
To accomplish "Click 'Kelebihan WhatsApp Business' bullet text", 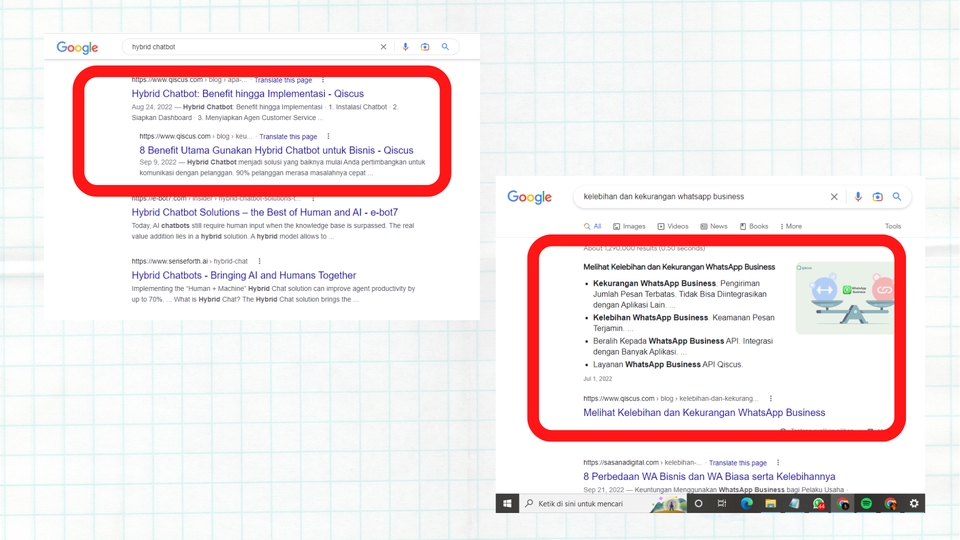I will click(x=650, y=318).
